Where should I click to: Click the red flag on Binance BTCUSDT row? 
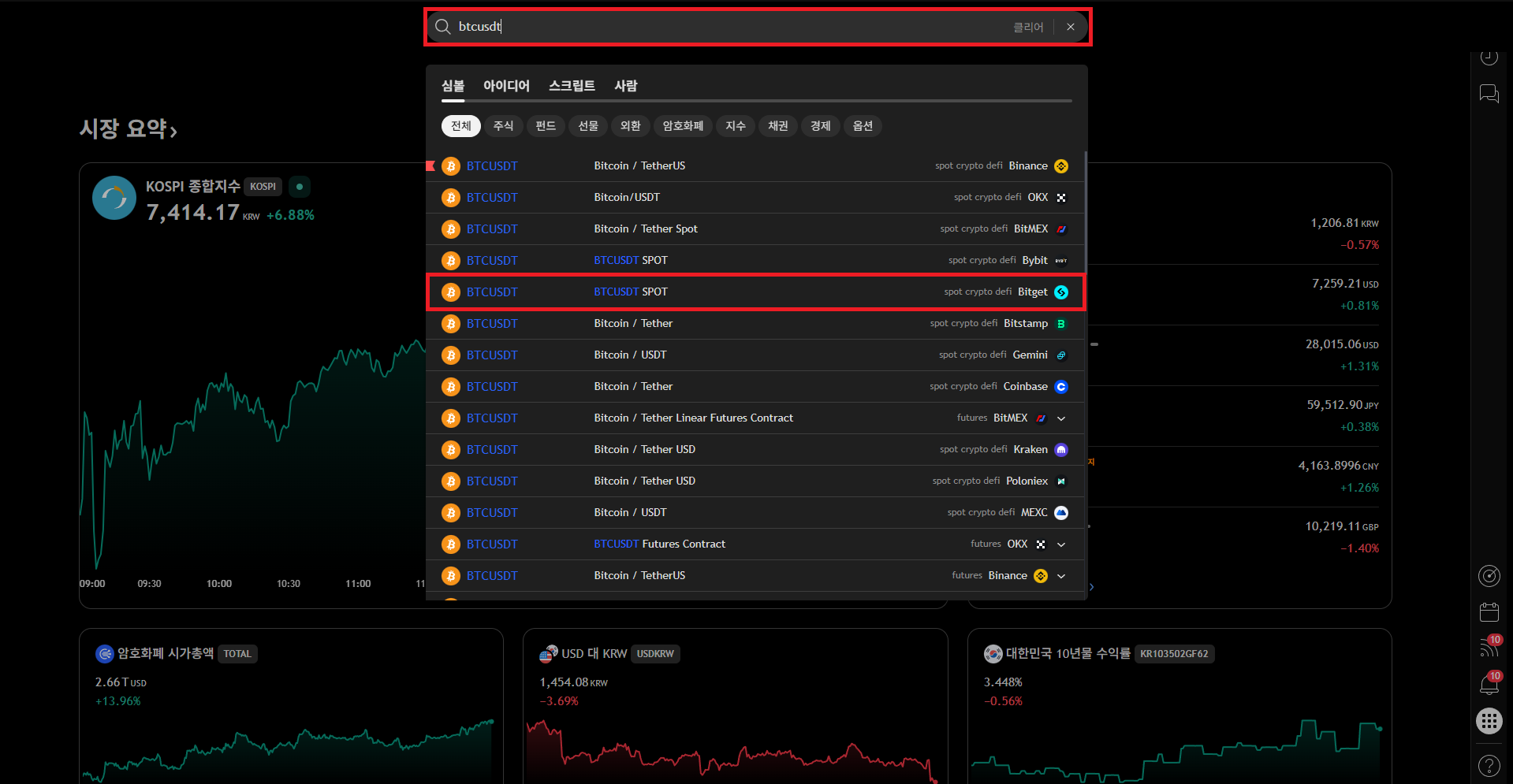point(430,165)
